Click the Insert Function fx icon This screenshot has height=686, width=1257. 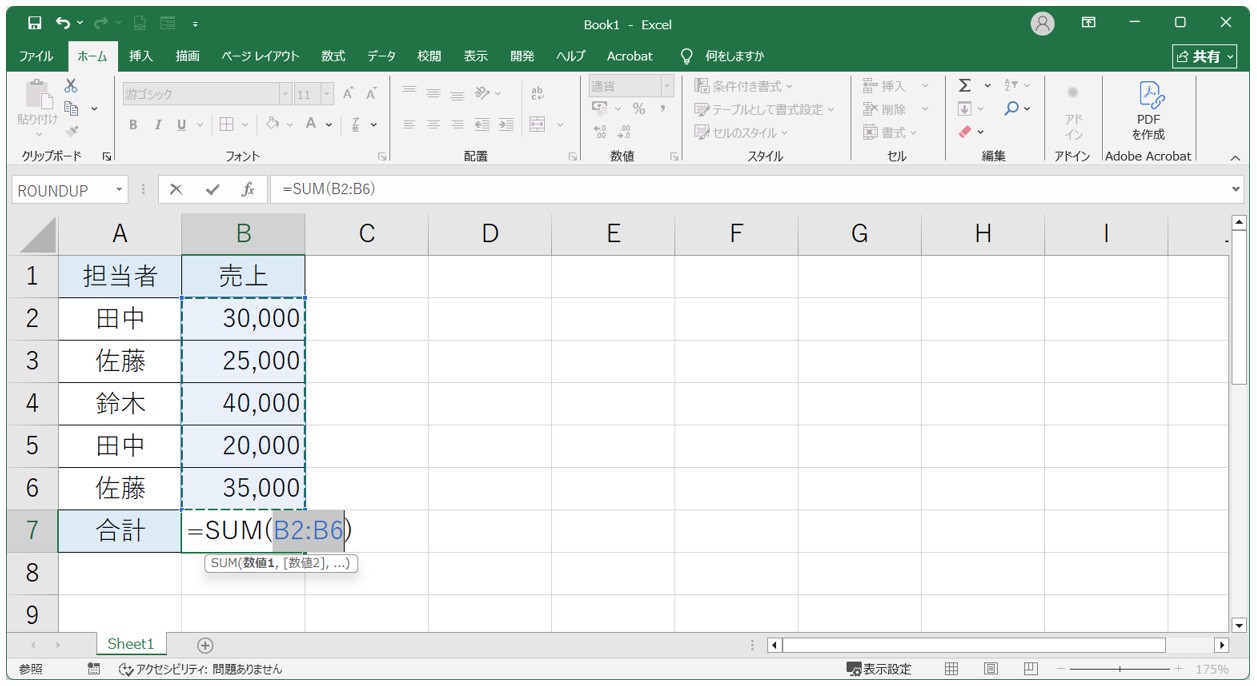247,189
